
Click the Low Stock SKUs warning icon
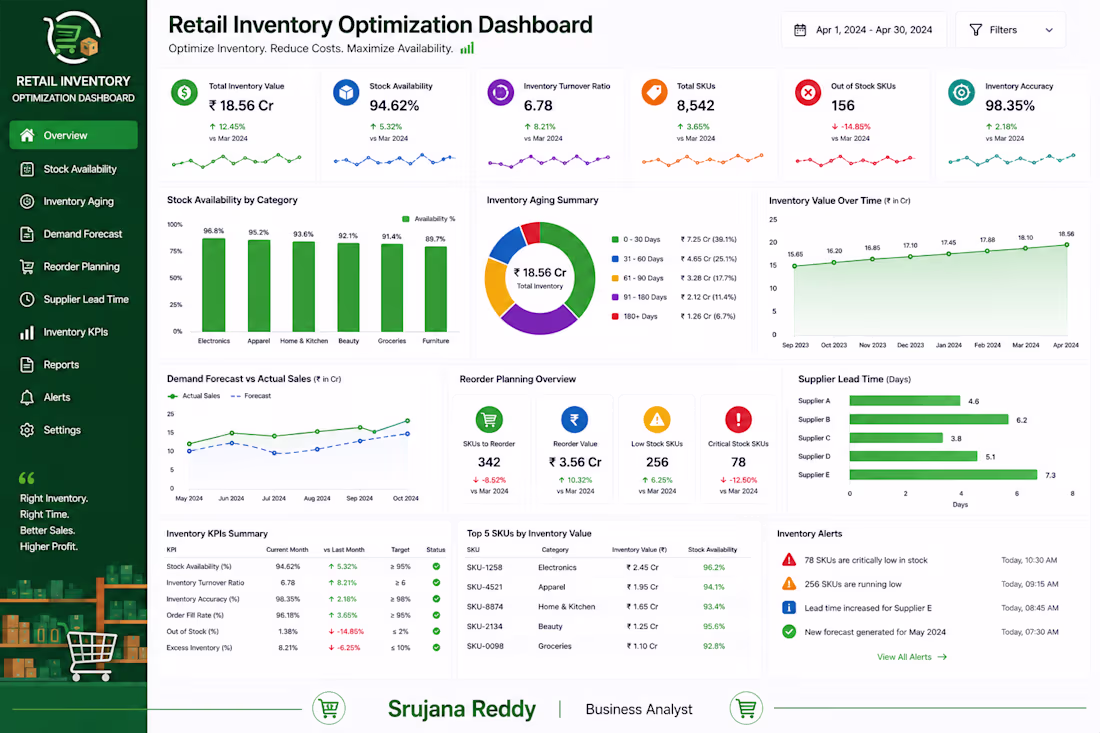click(x=657, y=420)
